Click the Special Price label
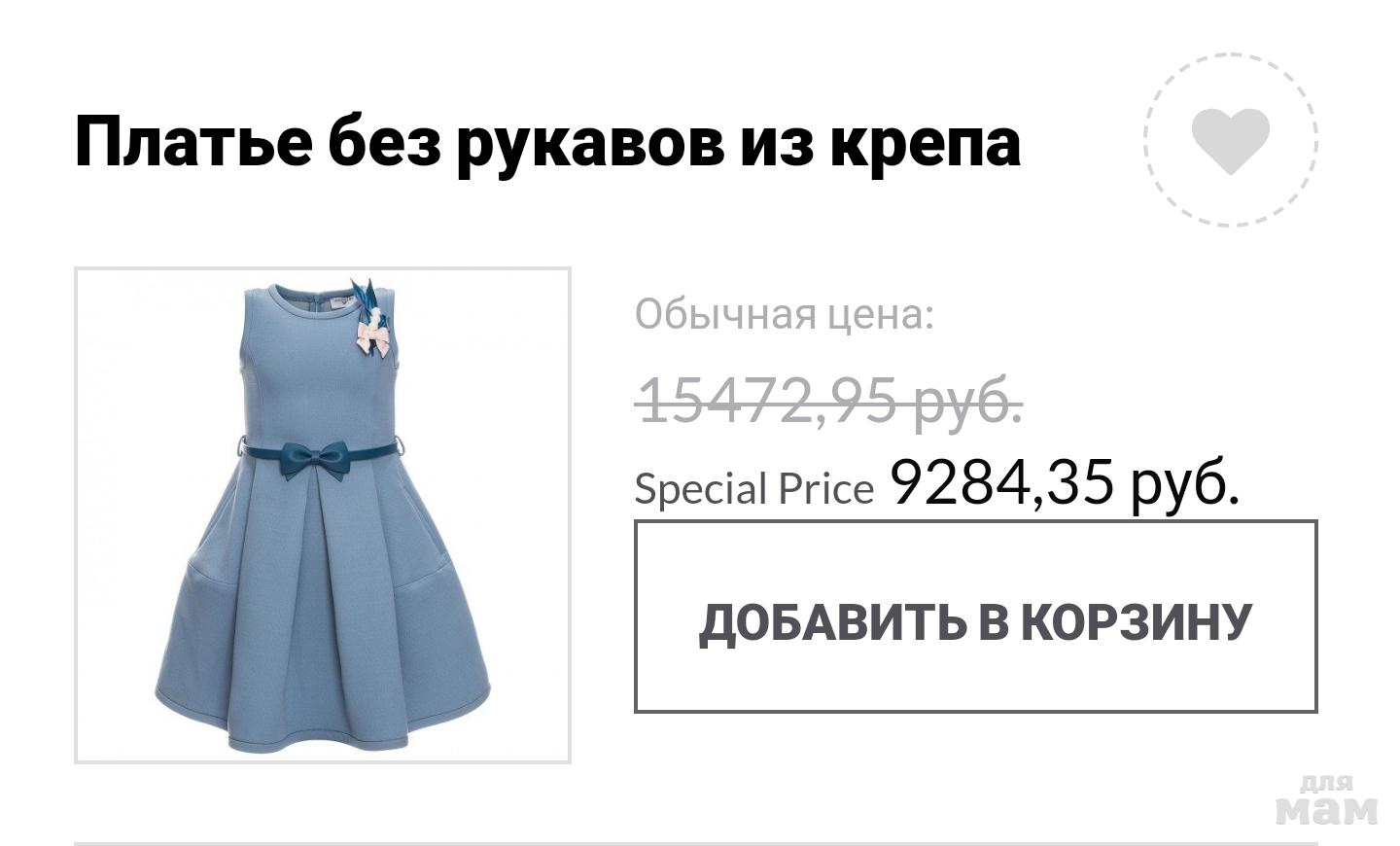Screen dimensions: 1400x846 point(754,488)
